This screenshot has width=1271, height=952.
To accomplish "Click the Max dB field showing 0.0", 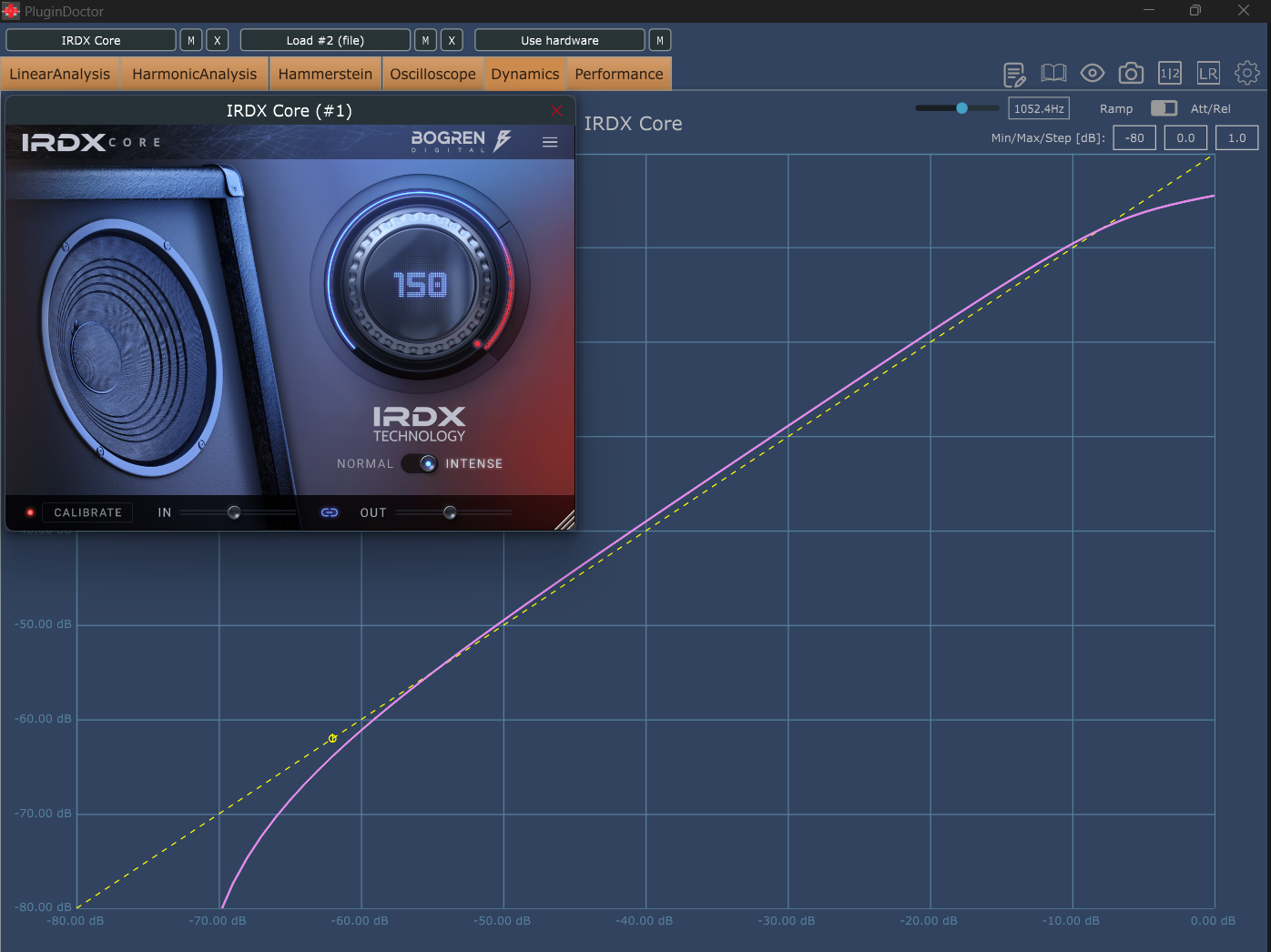I will click(x=1185, y=137).
